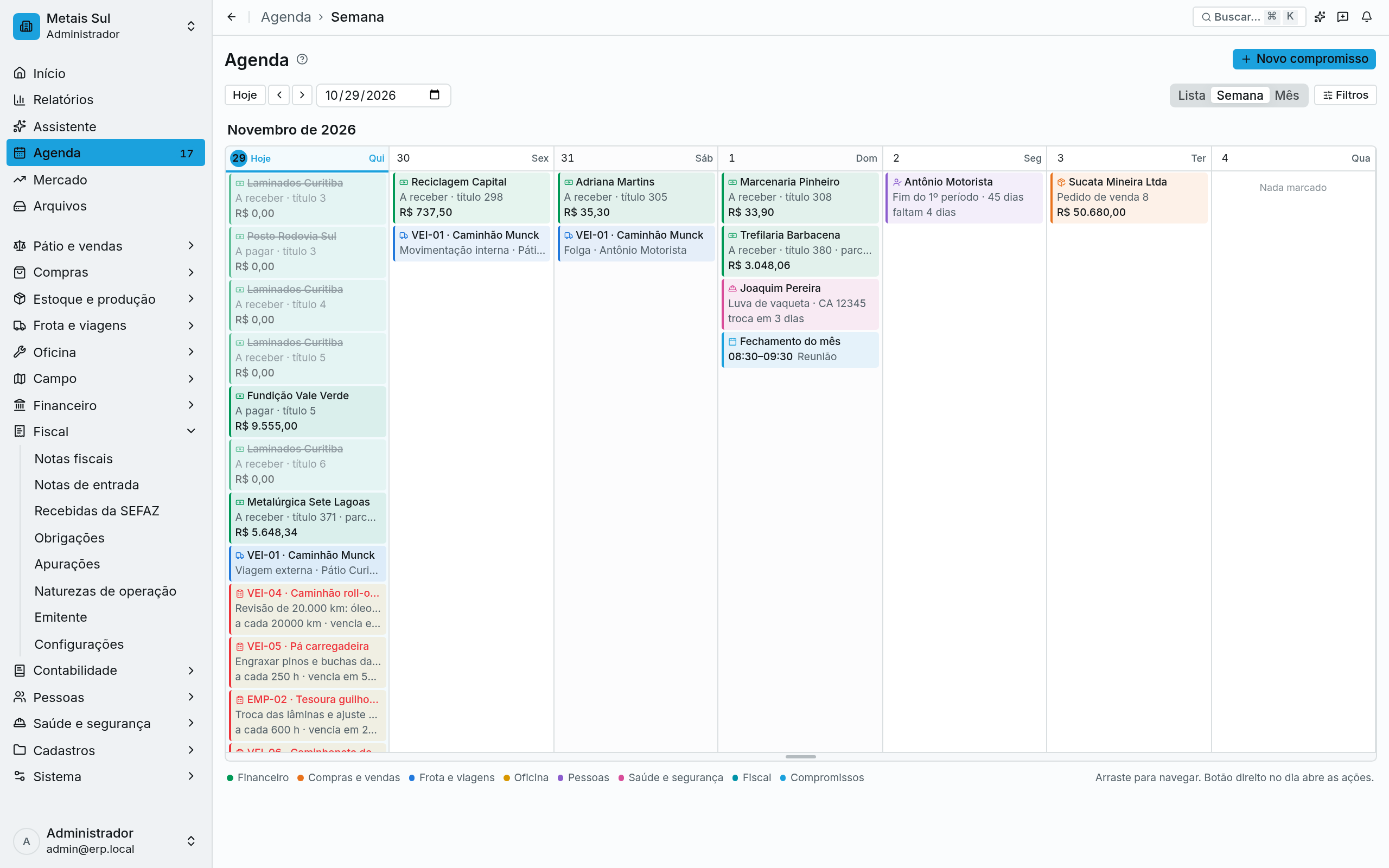Go to next week arrow

[302, 95]
